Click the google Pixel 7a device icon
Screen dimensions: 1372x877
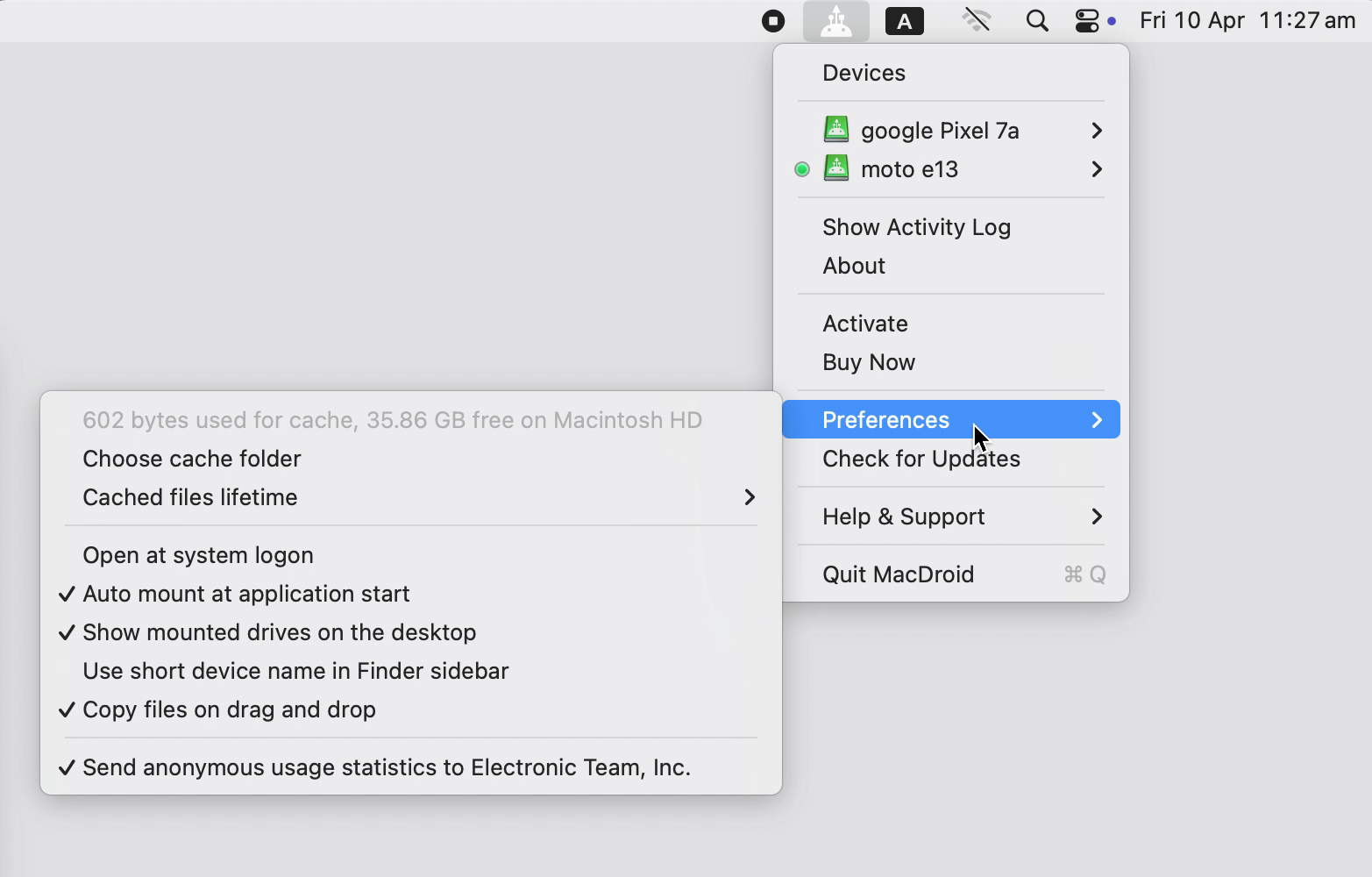coord(836,130)
